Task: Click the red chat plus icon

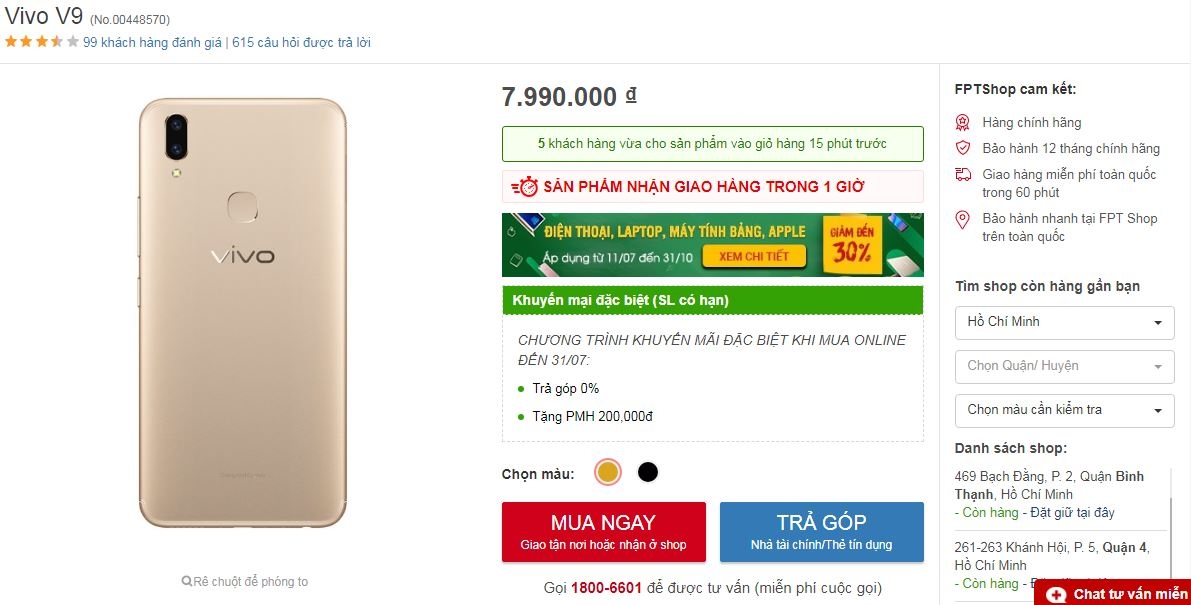Action: [x=1055, y=594]
